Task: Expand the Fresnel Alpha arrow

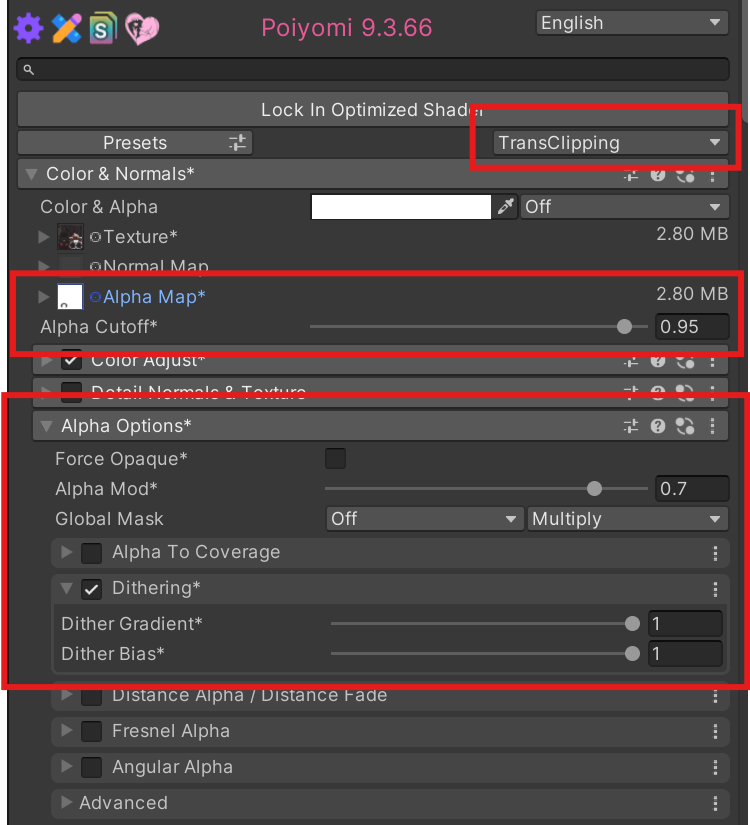Action: (66, 730)
